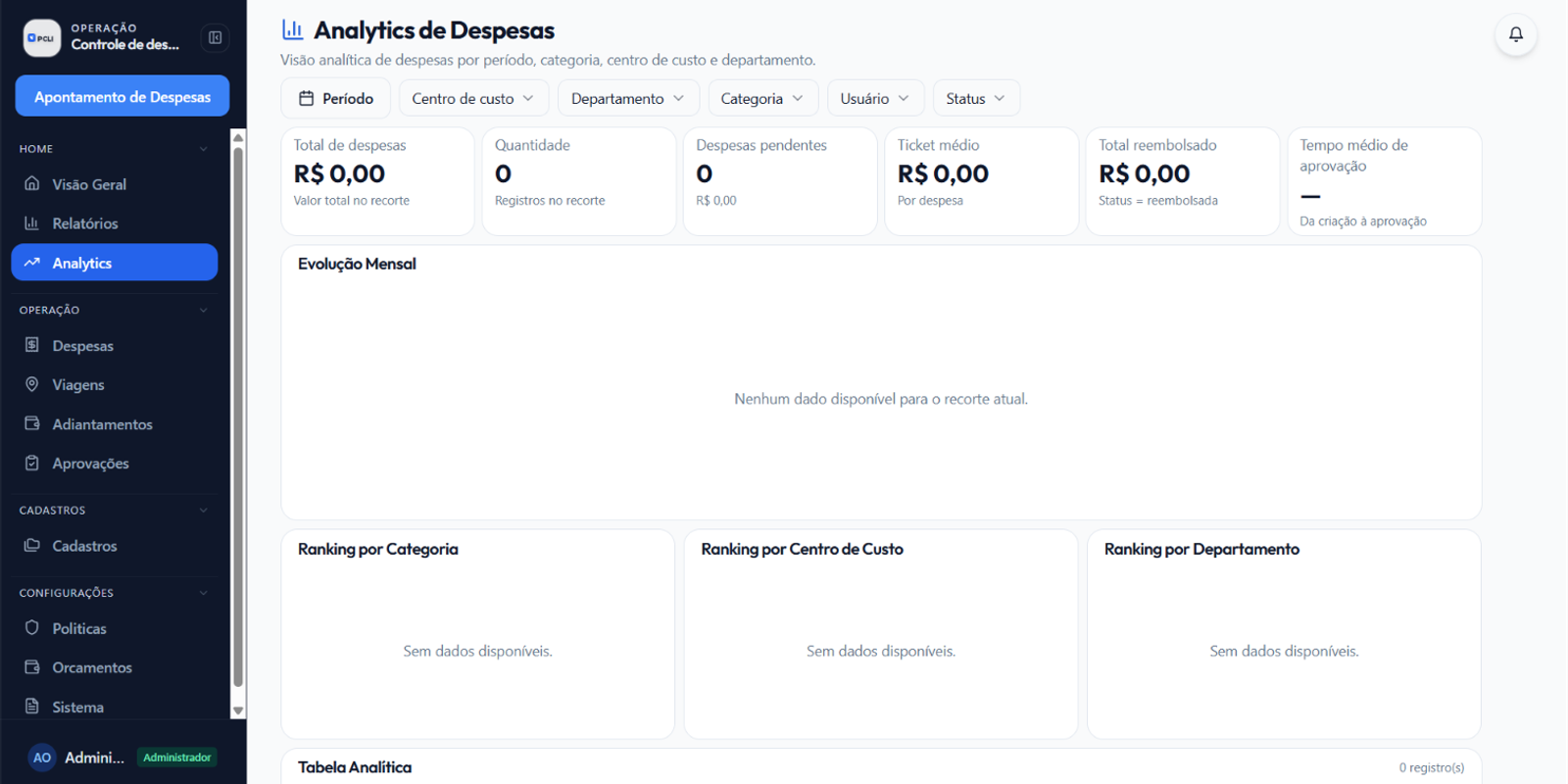Open the Orcamentos settings link
Image resolution: width=1568 pixels, height=784 pixels.
(114, 666)
